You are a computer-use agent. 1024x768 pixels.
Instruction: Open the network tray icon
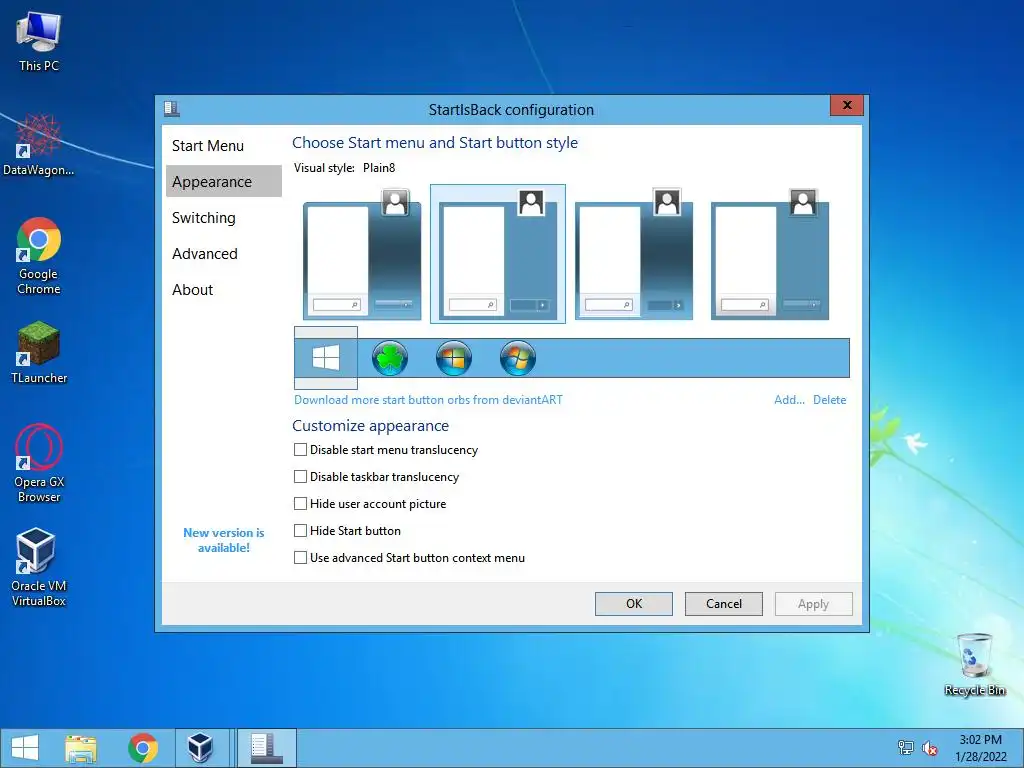(x=905, y=748)
